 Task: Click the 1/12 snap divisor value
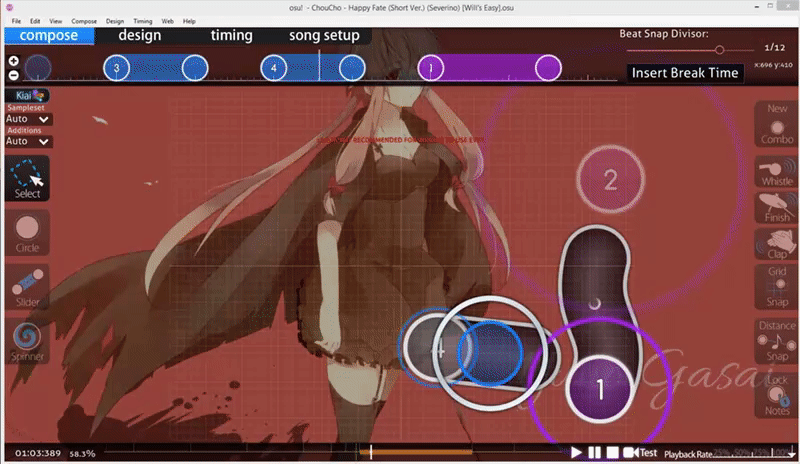click(774, 47)
